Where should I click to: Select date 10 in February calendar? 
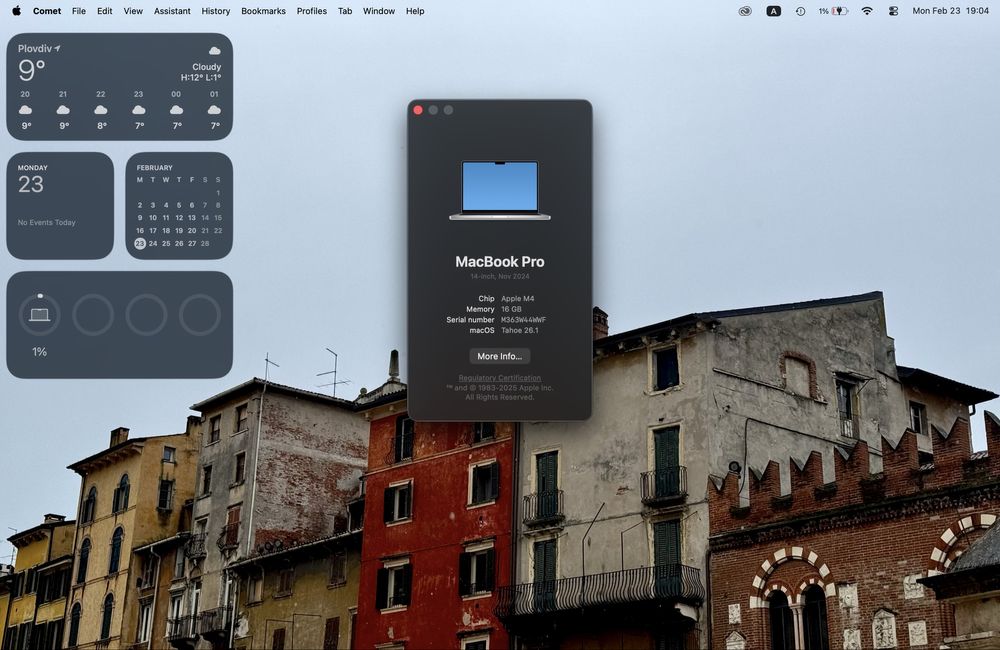click(x=153, y=218)
